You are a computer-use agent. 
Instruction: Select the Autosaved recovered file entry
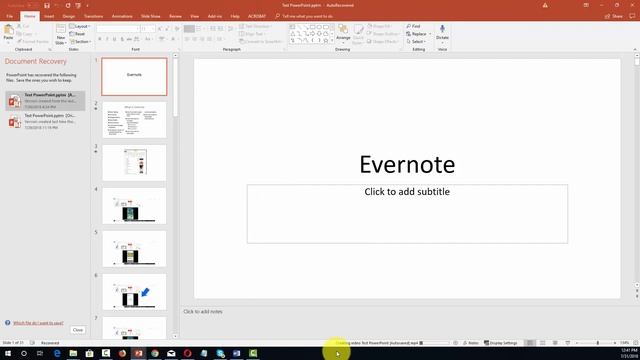click(45, 100)
